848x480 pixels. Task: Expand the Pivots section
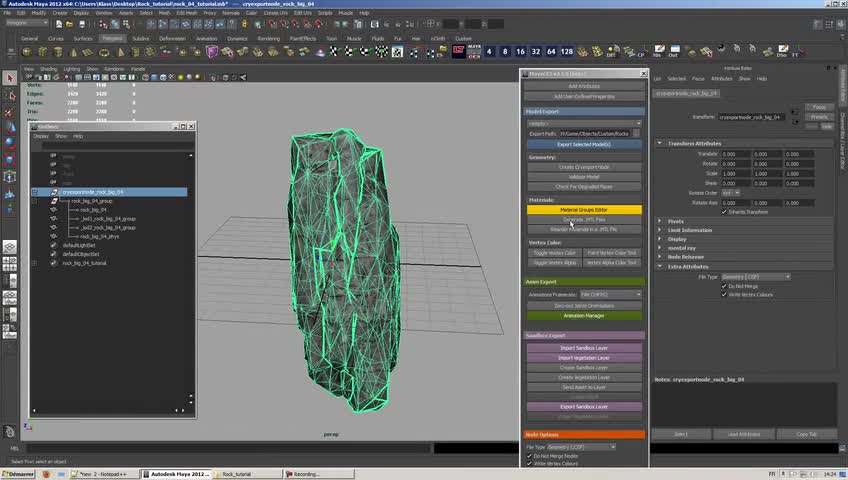pyautogui.click(x=676, y=221)
